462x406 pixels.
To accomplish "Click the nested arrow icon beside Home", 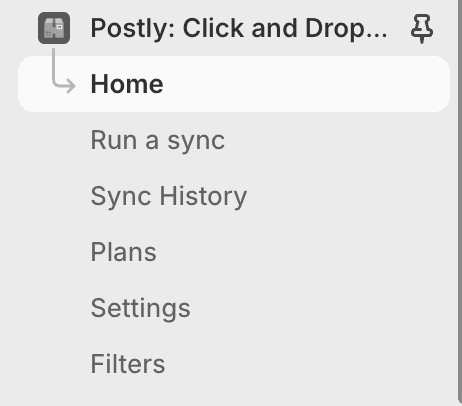I will coord(63,71).
